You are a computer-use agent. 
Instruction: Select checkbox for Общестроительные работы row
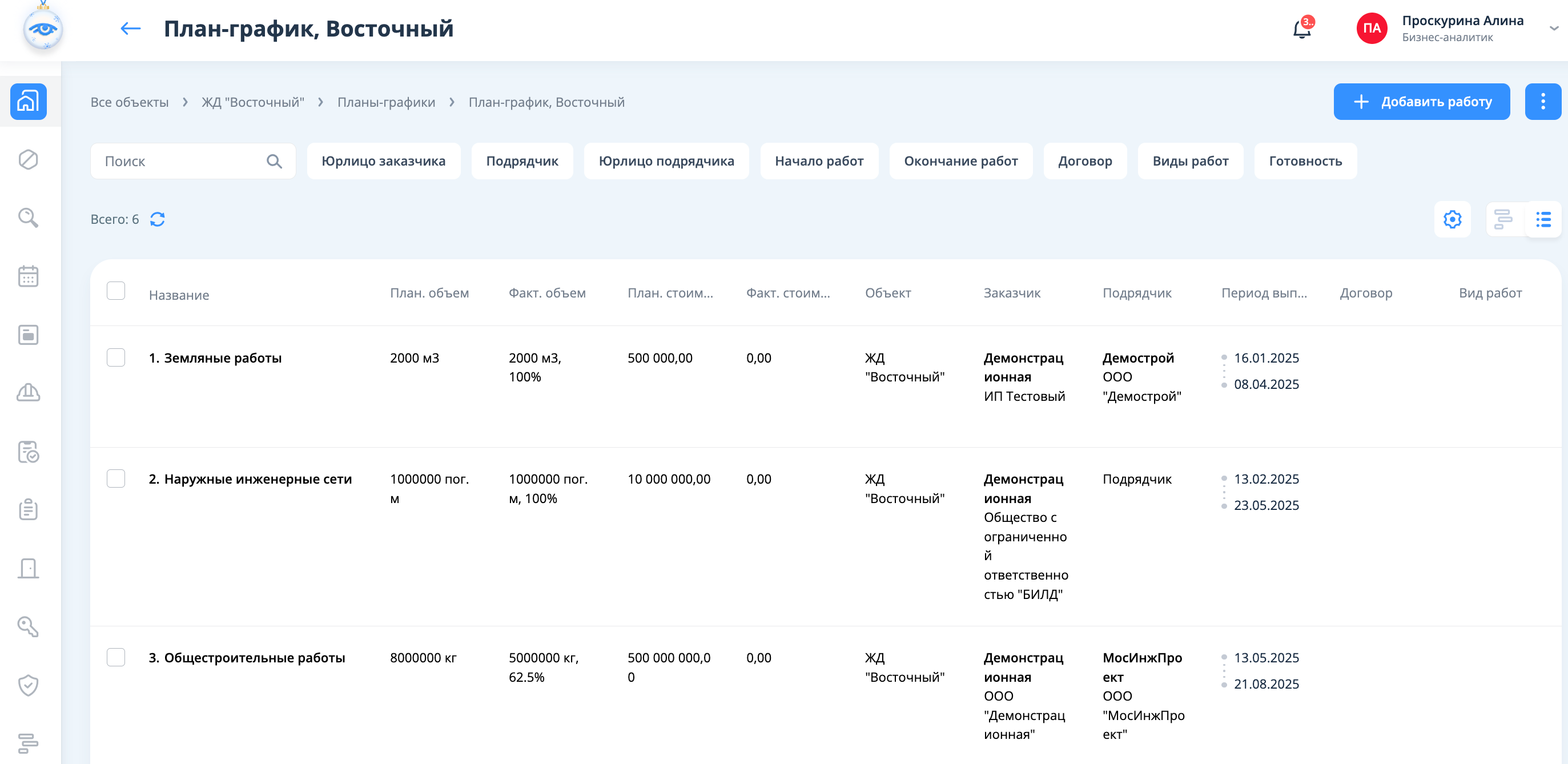tap(116, 657)
